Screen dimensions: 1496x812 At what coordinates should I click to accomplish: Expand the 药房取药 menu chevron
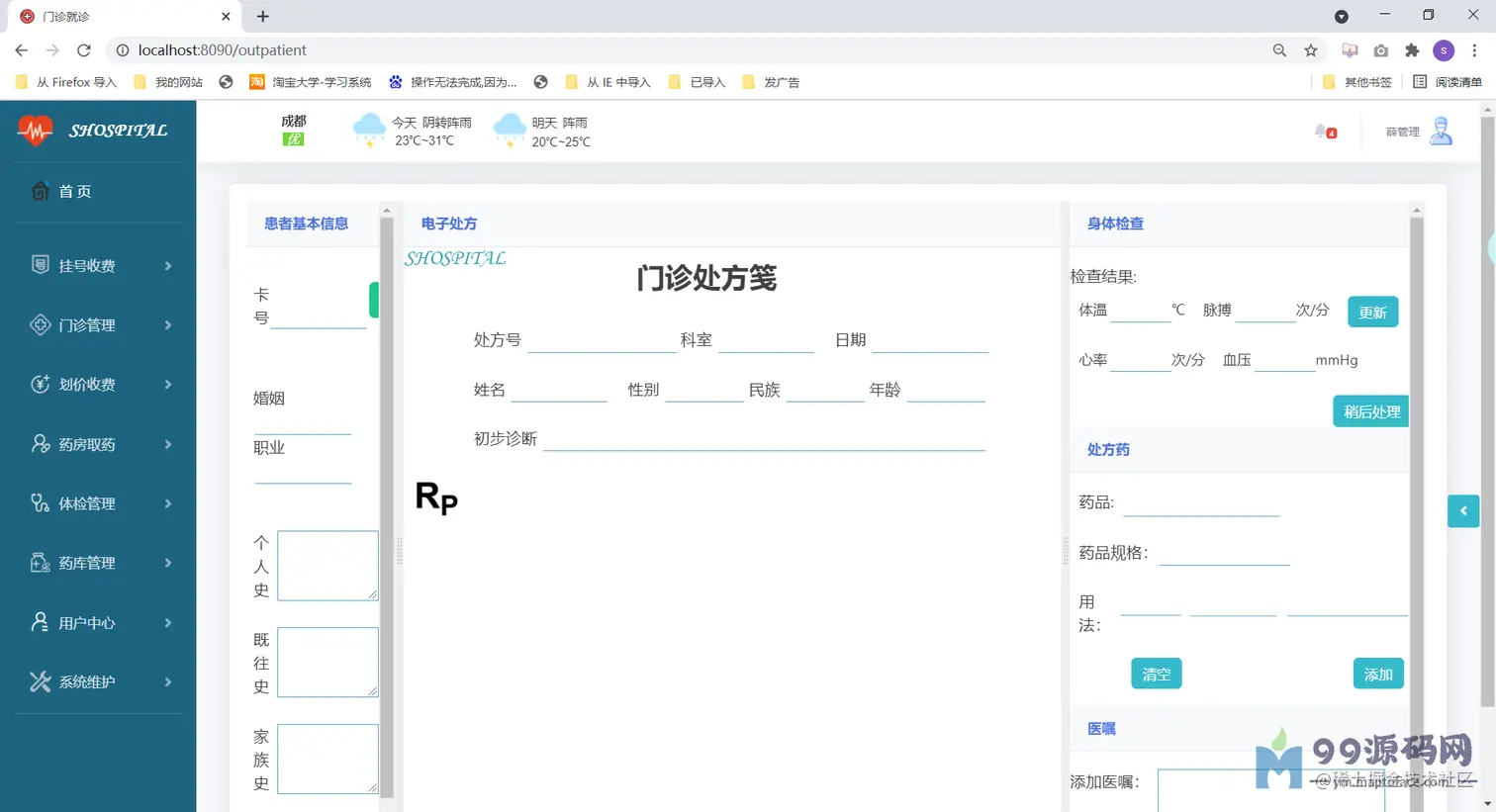coord(168,444)
